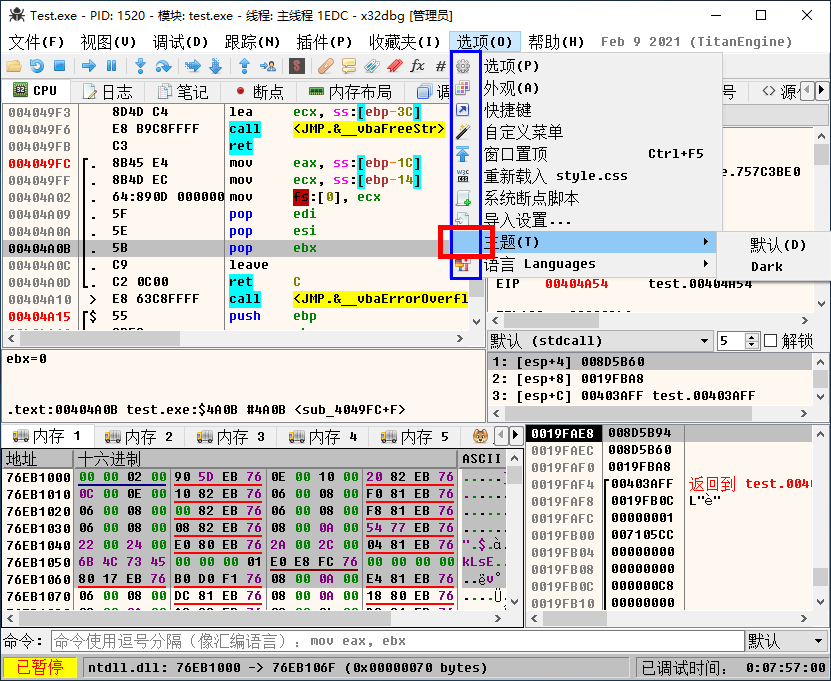The height and width of the screenshot is (681, 831).
Task: Open 外观(A) appearance menu entry
Action: tap(586, 88)
